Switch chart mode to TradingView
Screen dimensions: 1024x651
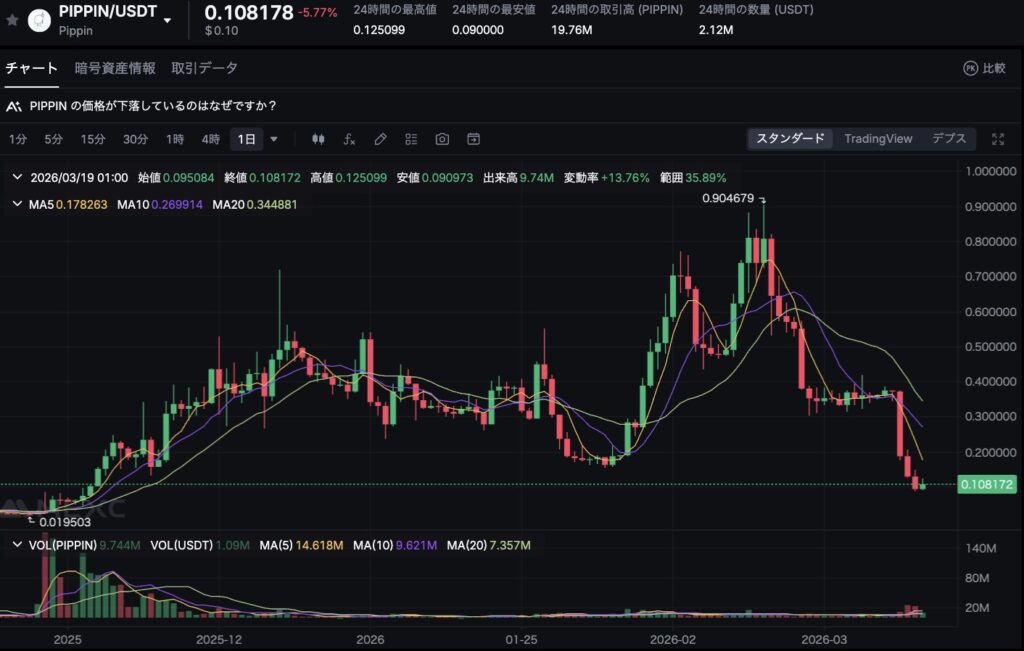[x=878, y=139]
